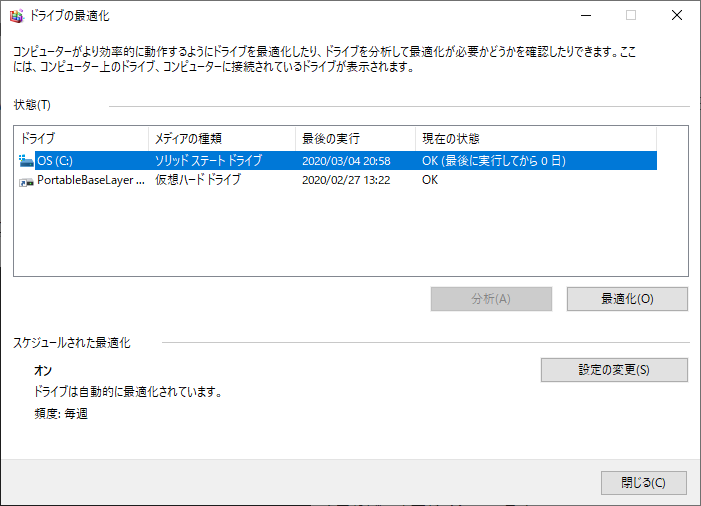Close the ドライブの最適化 window with X
The height and width of the screenshot is (506, 701).
tap(677, 16)
